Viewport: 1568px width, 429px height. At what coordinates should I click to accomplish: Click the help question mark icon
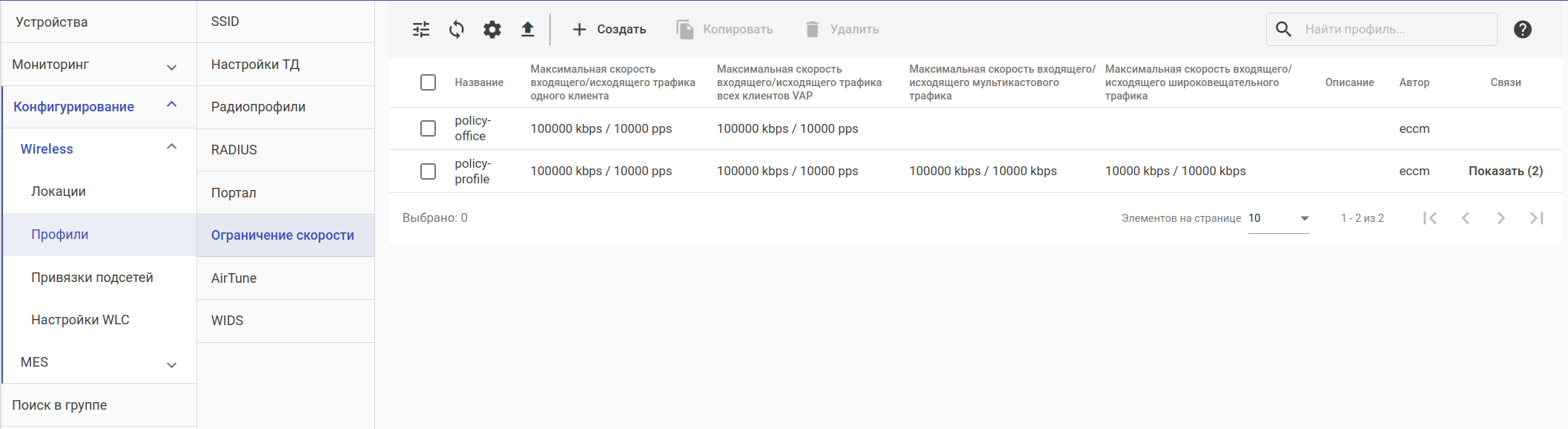(x=1522, y=30)
